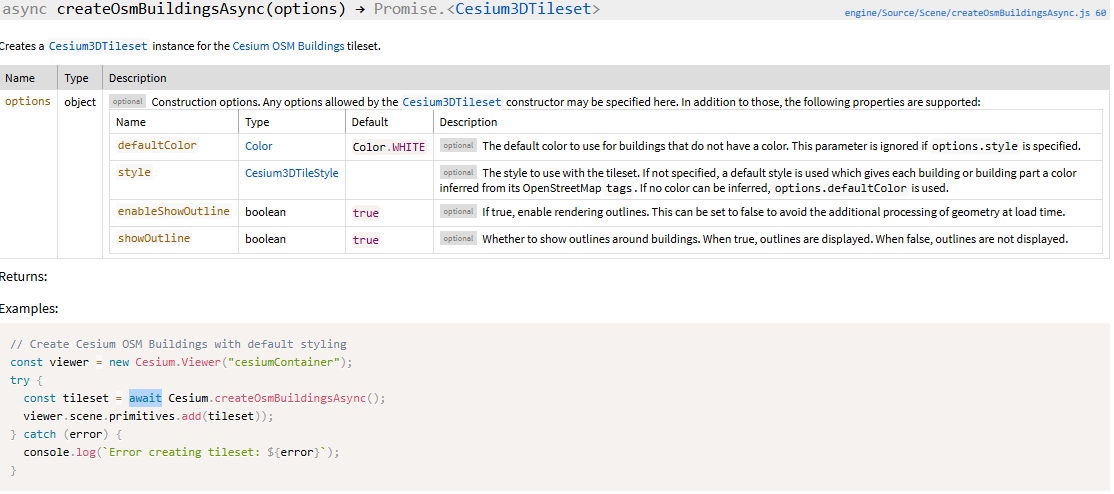Click the inner table Default column header
This screenshot has height=494, width=1114.
(370, 122)
